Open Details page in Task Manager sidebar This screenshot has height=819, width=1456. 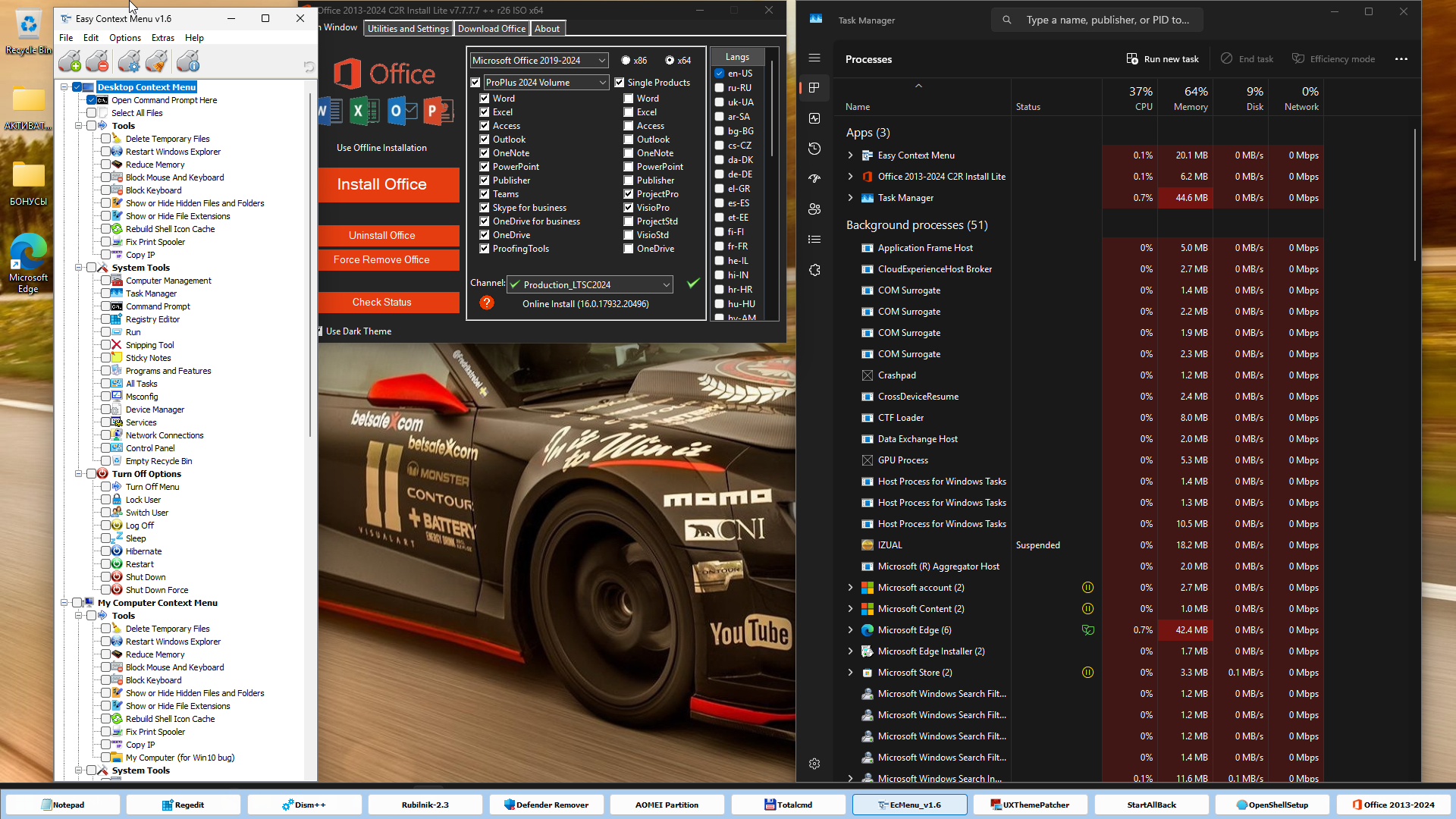point(814,240)
